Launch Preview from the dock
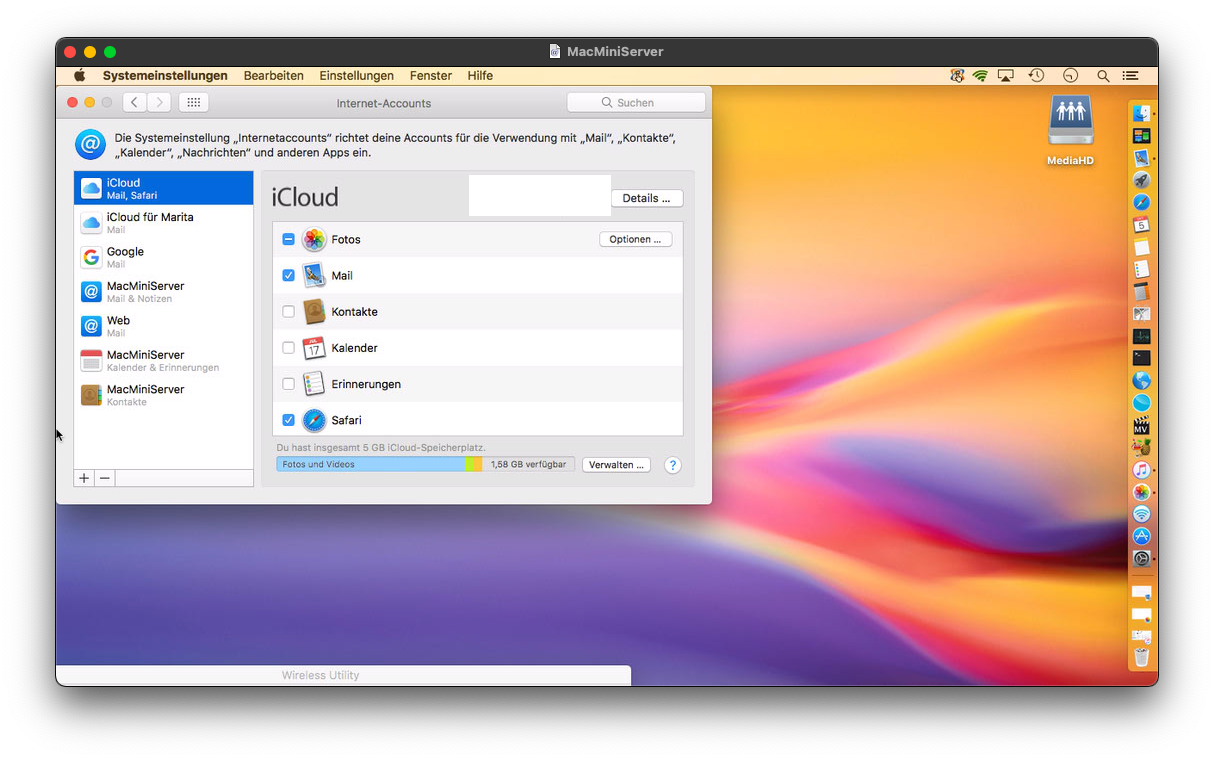This screenshot has height=760, width=1214. click(1141, 158)
